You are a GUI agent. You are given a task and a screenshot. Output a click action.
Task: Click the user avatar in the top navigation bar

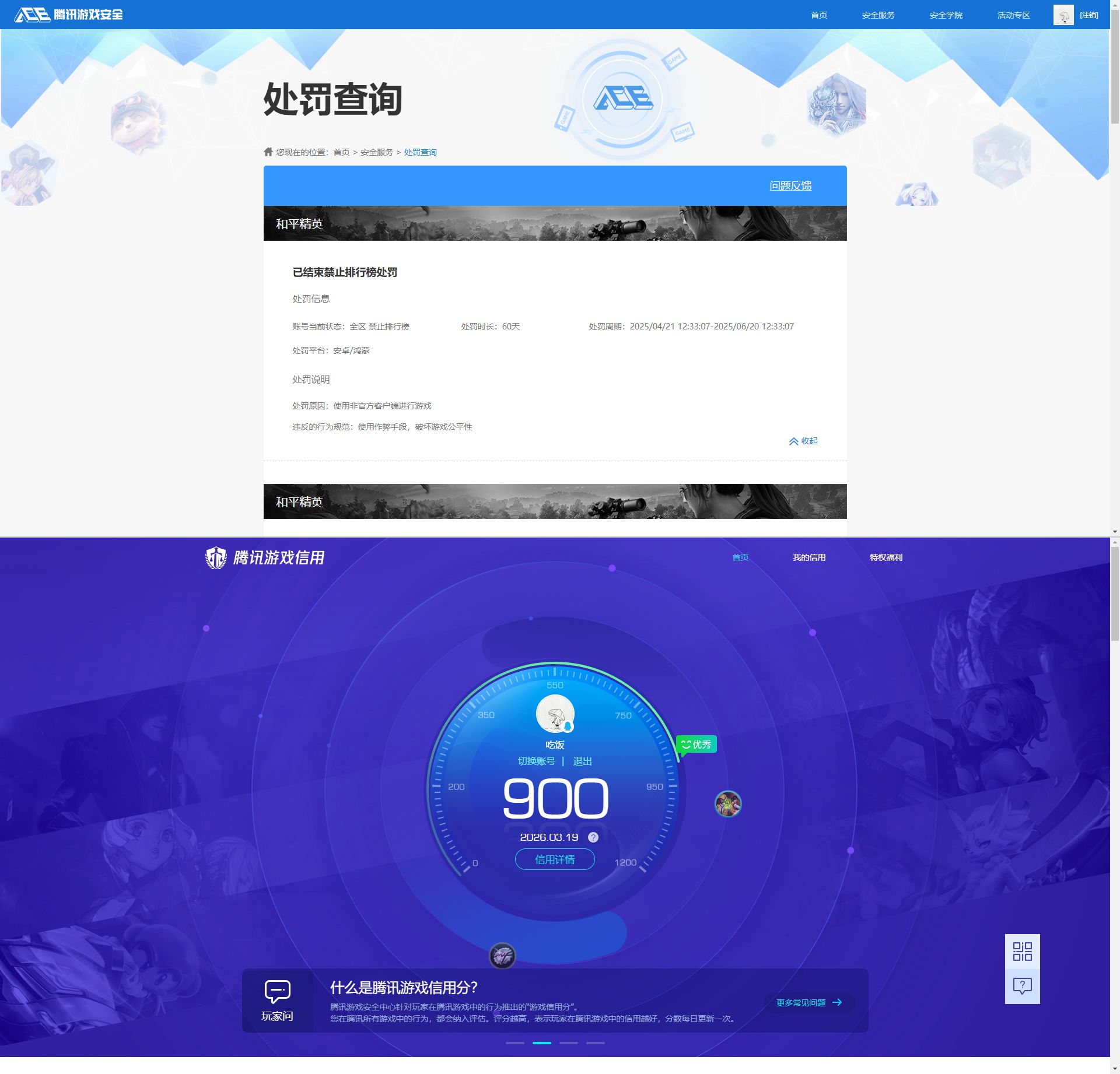pyautogui.click(x=1064, y=15)
